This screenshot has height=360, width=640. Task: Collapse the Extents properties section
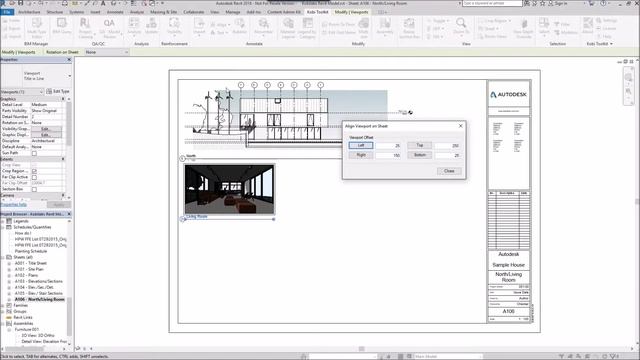coord(63,159)
